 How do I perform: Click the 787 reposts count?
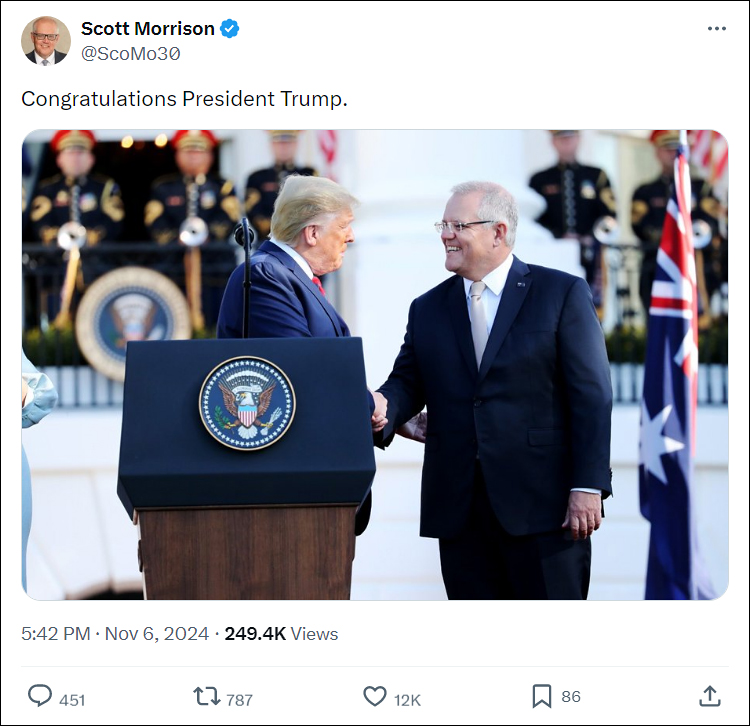point(239,700)
